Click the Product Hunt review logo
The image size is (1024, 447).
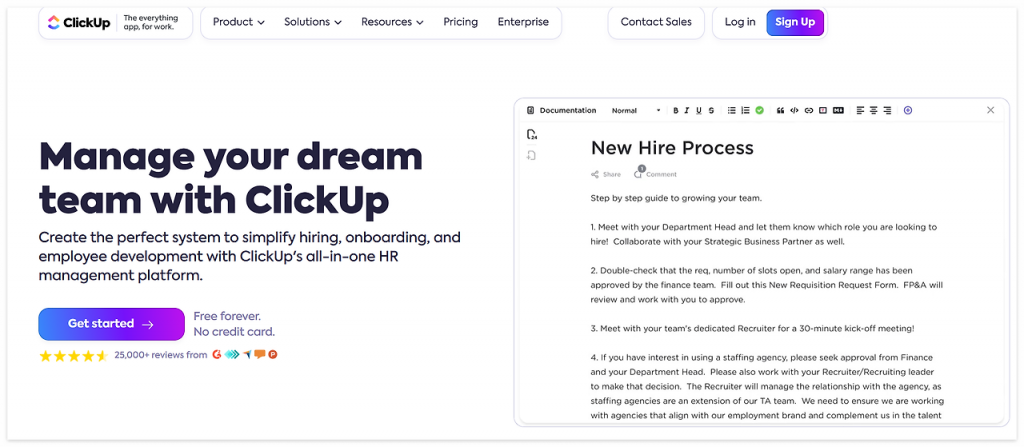273,355
